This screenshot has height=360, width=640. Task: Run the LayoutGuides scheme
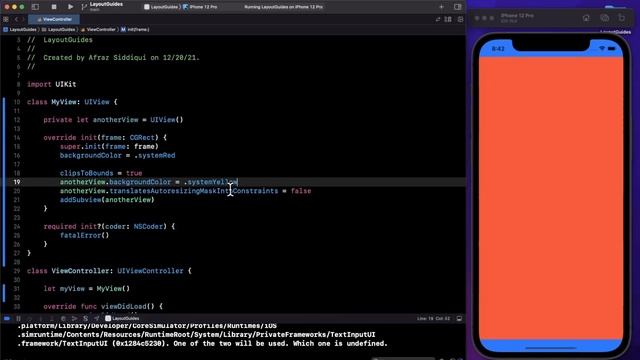(70, 7)
